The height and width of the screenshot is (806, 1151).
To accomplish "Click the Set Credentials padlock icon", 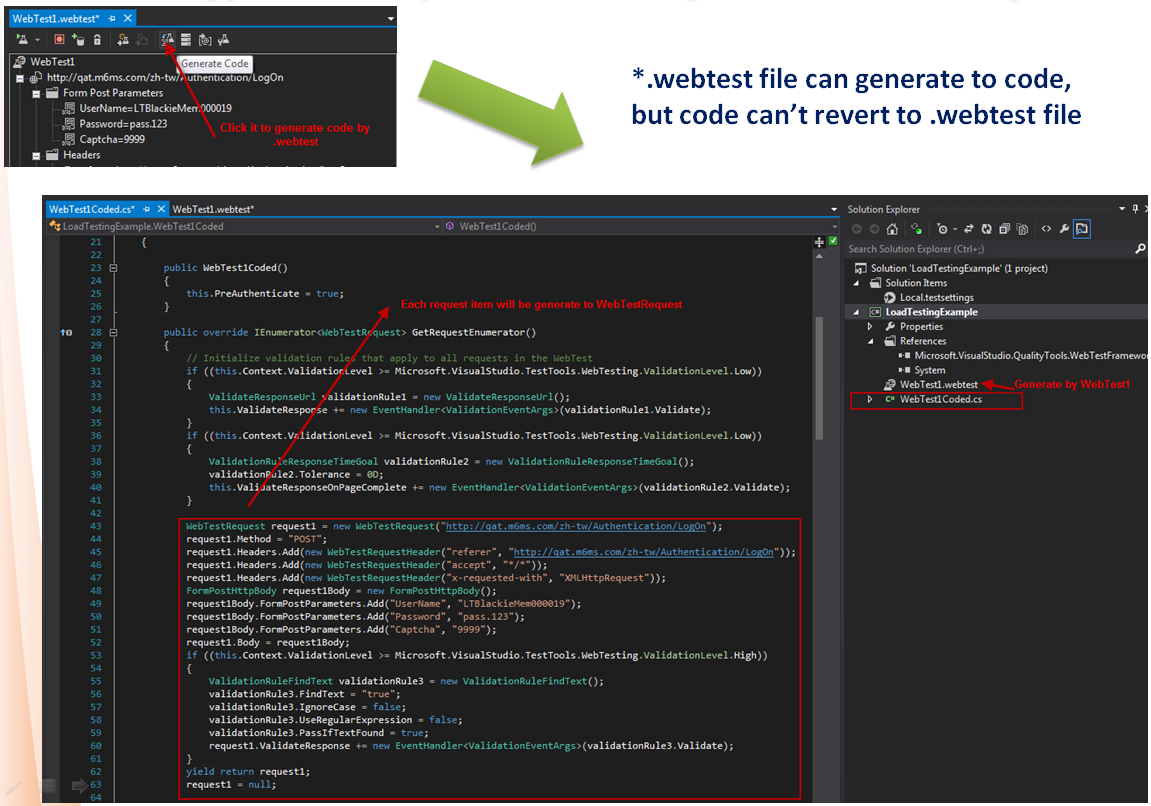I will [97, 40].
